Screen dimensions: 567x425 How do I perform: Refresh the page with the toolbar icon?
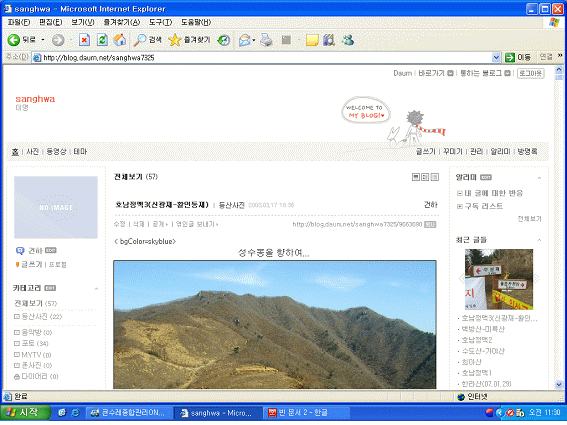(x=102, y=40)
